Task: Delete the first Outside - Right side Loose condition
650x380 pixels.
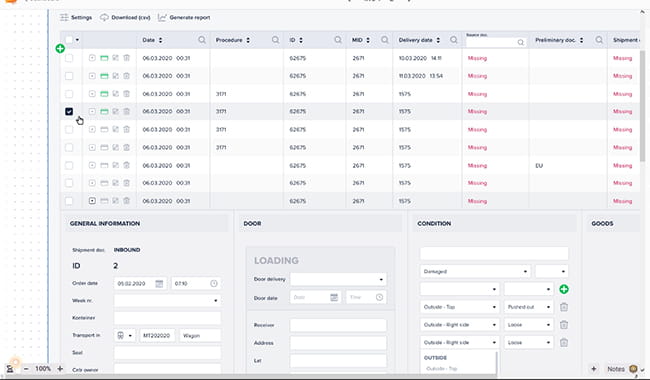Action: [564, 325]
